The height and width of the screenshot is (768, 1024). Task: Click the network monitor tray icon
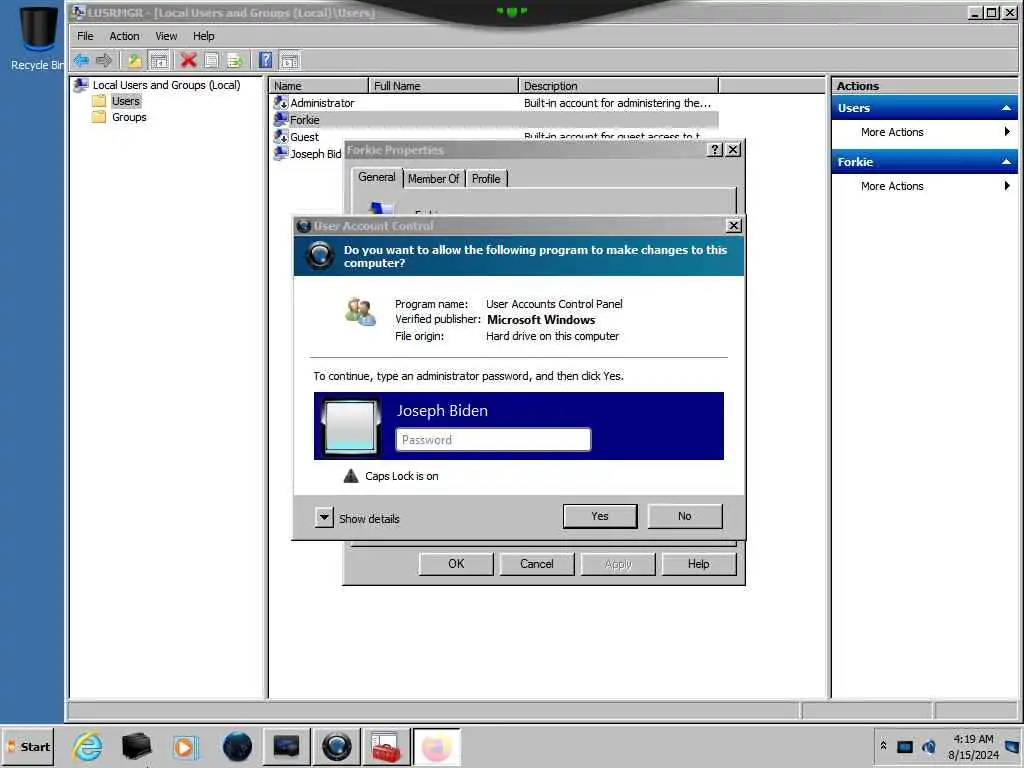tap(905, 746)
